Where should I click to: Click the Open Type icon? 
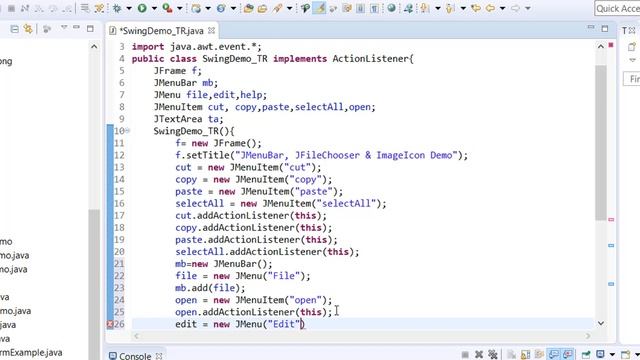point(248,8)
